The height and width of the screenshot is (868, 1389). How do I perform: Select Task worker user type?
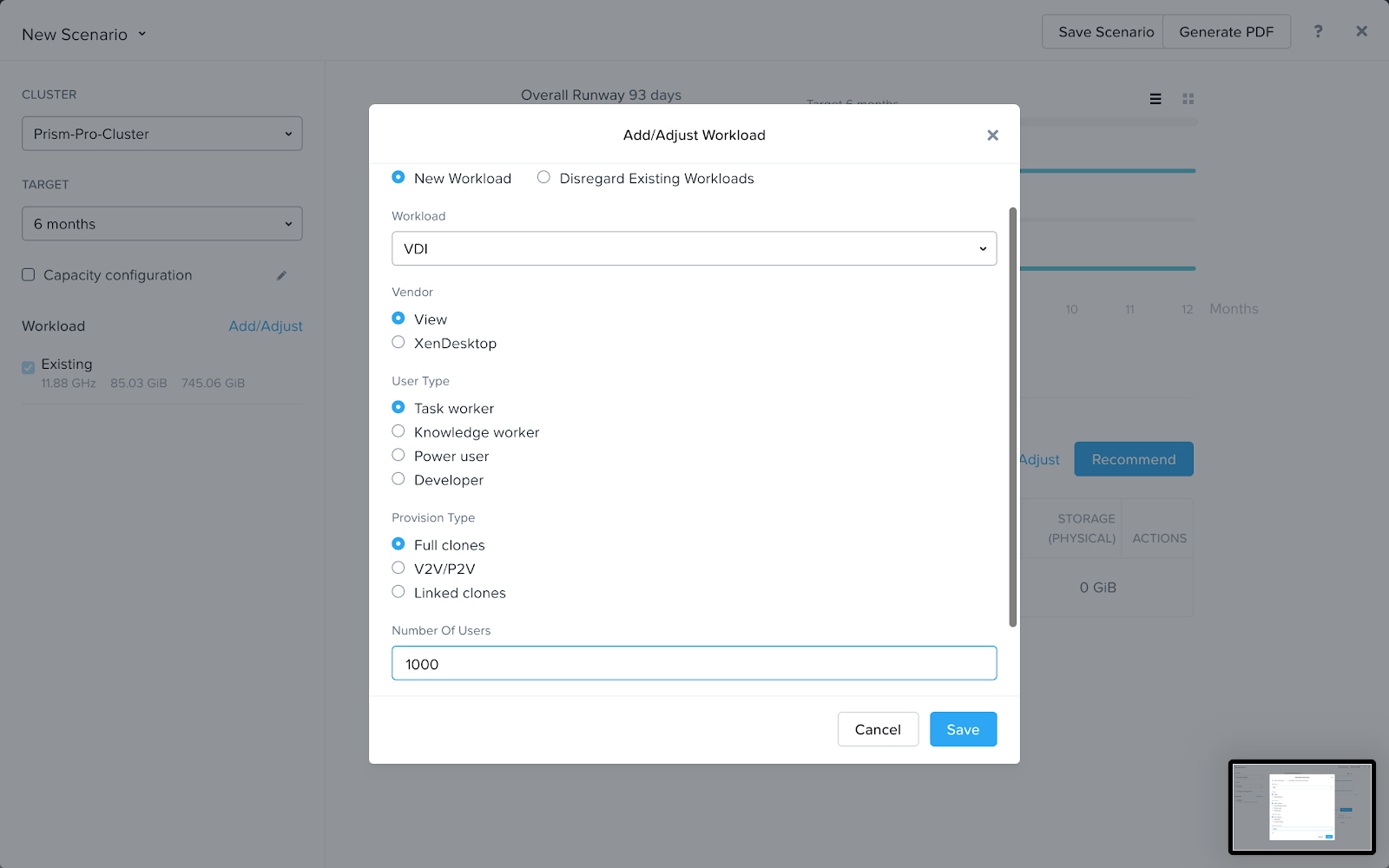pos(398,407)
